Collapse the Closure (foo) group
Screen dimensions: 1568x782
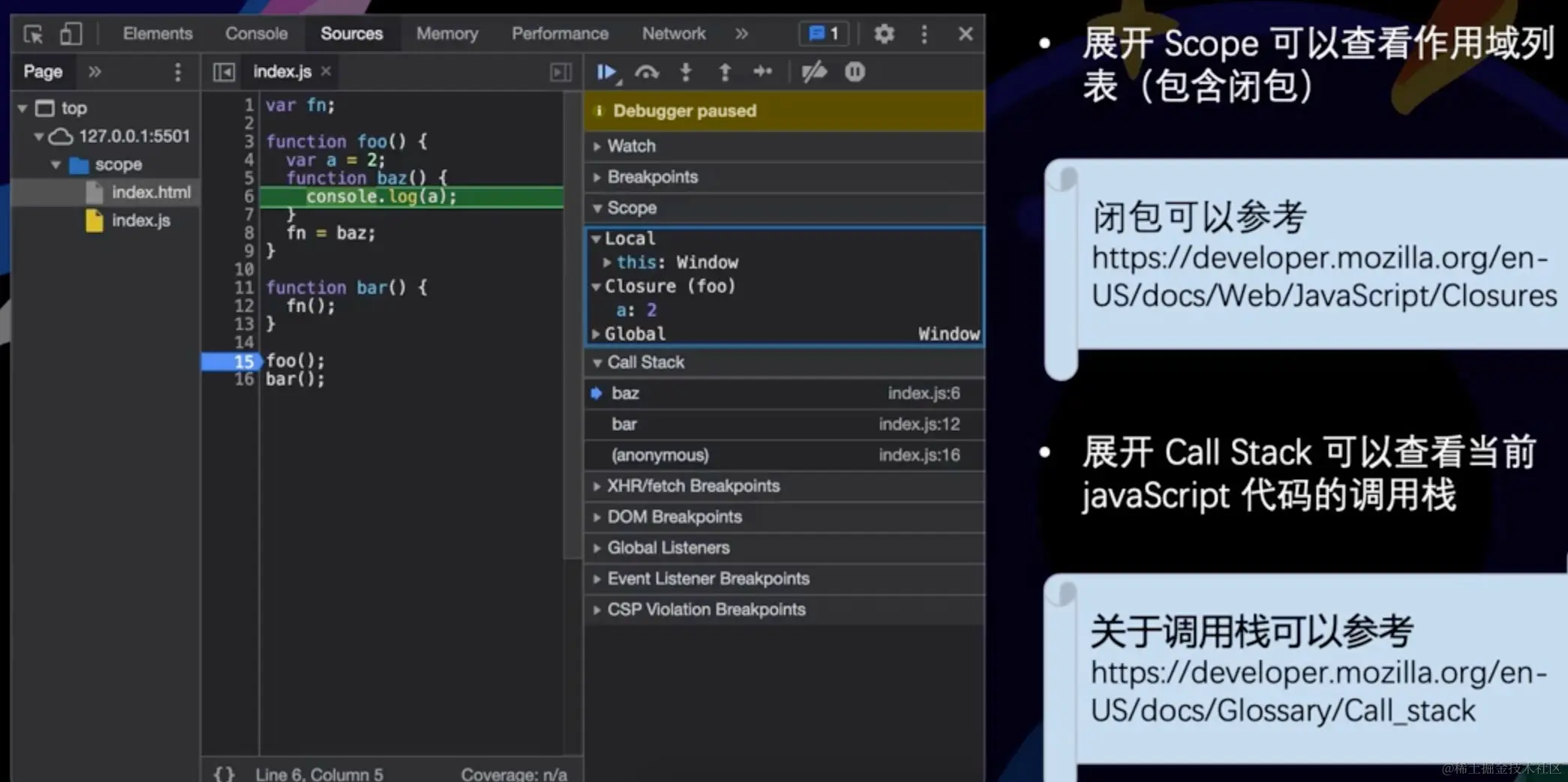pos(596,286)
